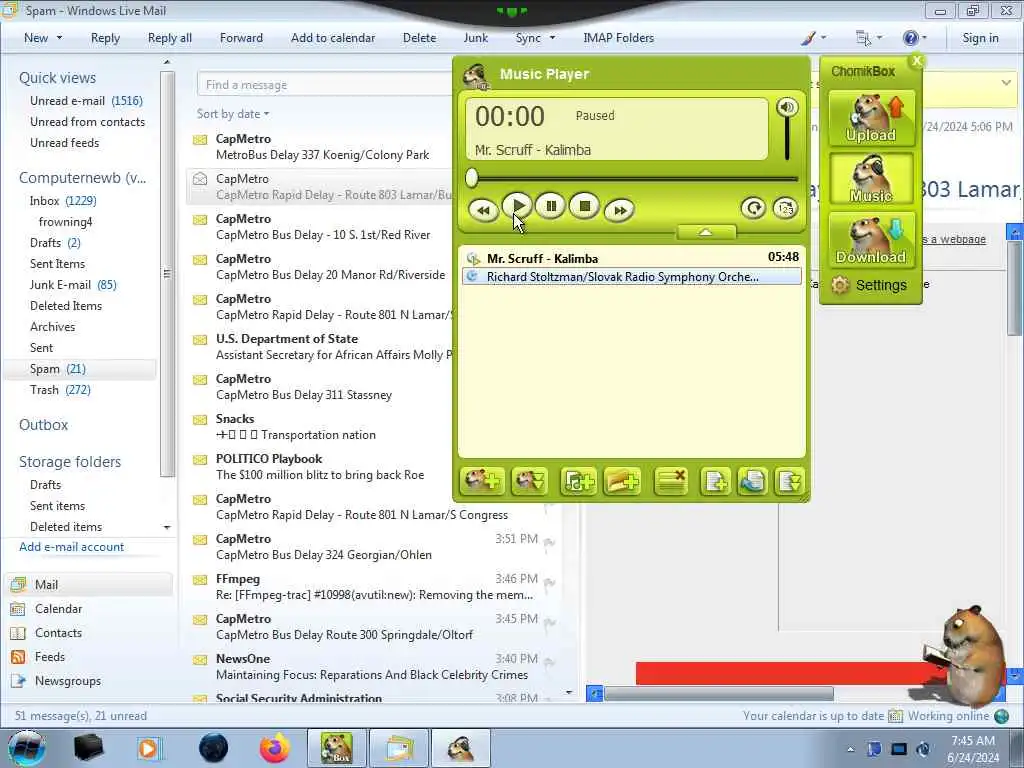Click Sign in at top right
The width and height of the screenshot is (1024, 768).
(x=980, y=38)
